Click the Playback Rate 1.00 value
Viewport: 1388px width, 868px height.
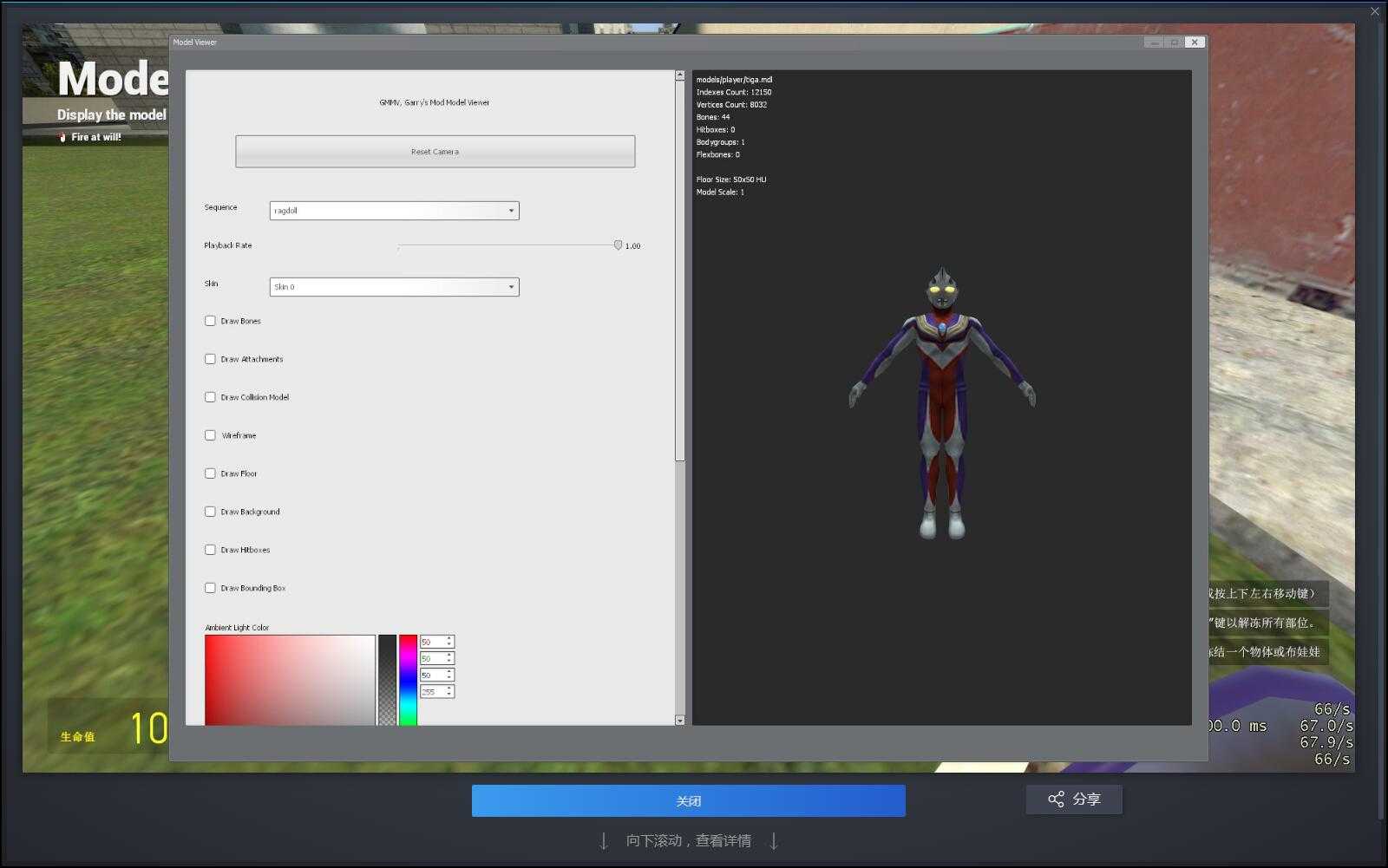633,246
